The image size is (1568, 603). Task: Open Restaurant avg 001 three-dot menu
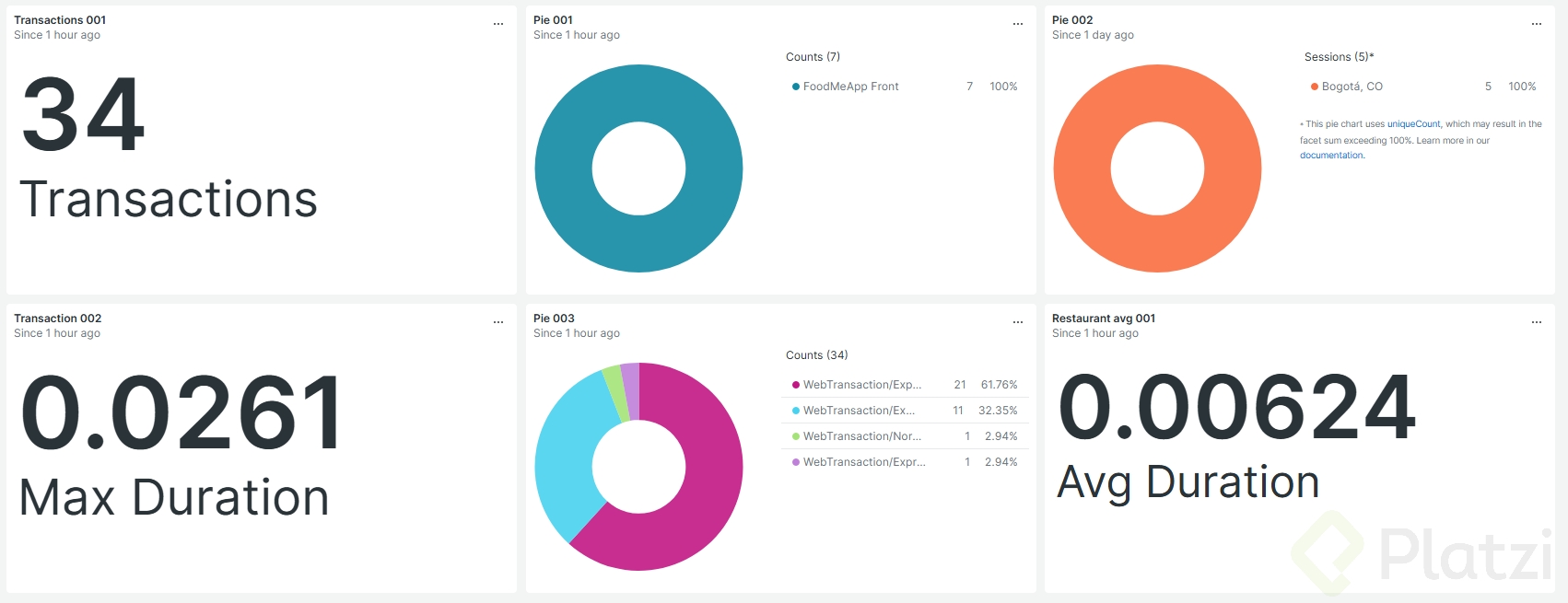click(x=1537, y=322)
